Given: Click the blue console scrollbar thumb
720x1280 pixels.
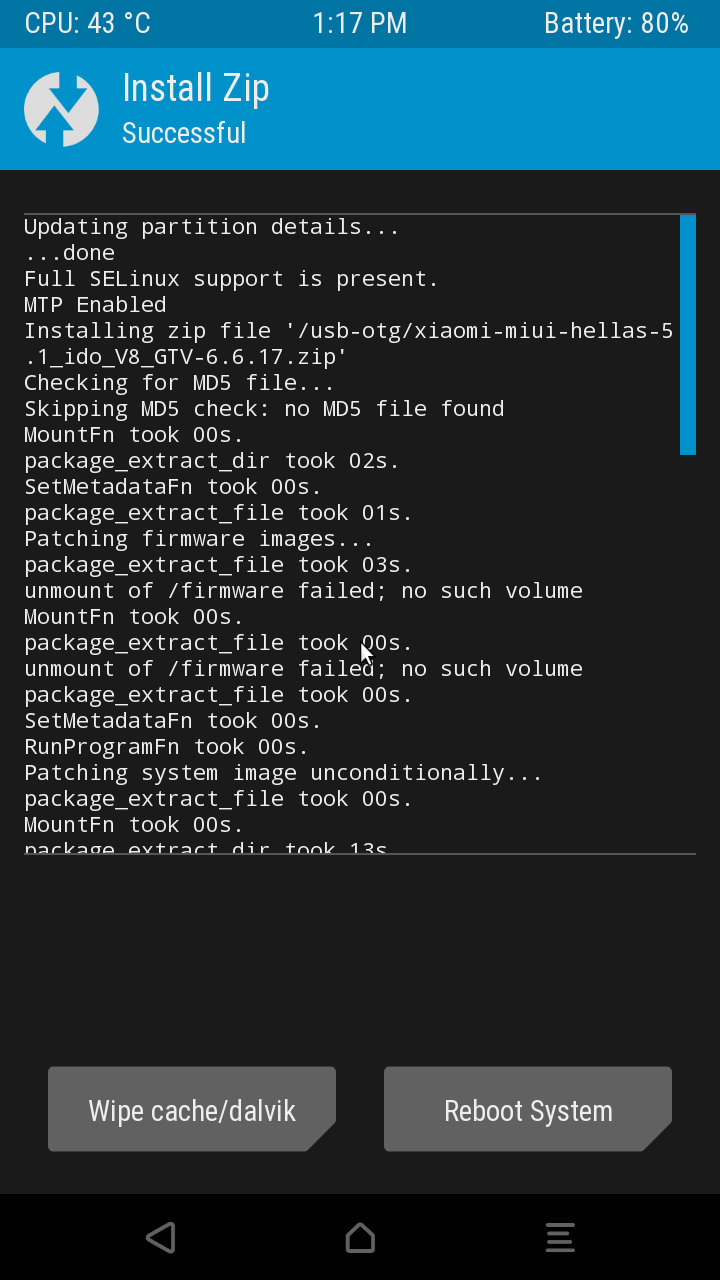Looking at the screenshot, I should point(688,335).
